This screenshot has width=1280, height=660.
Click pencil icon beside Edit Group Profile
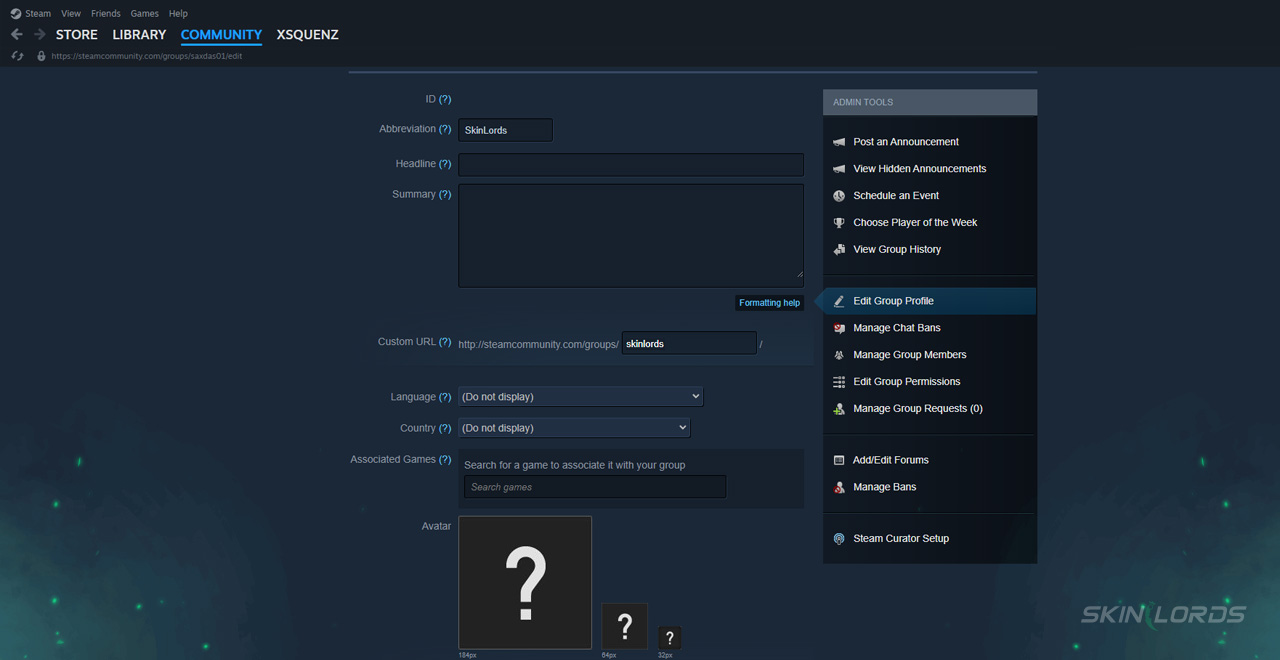[839, 301]
